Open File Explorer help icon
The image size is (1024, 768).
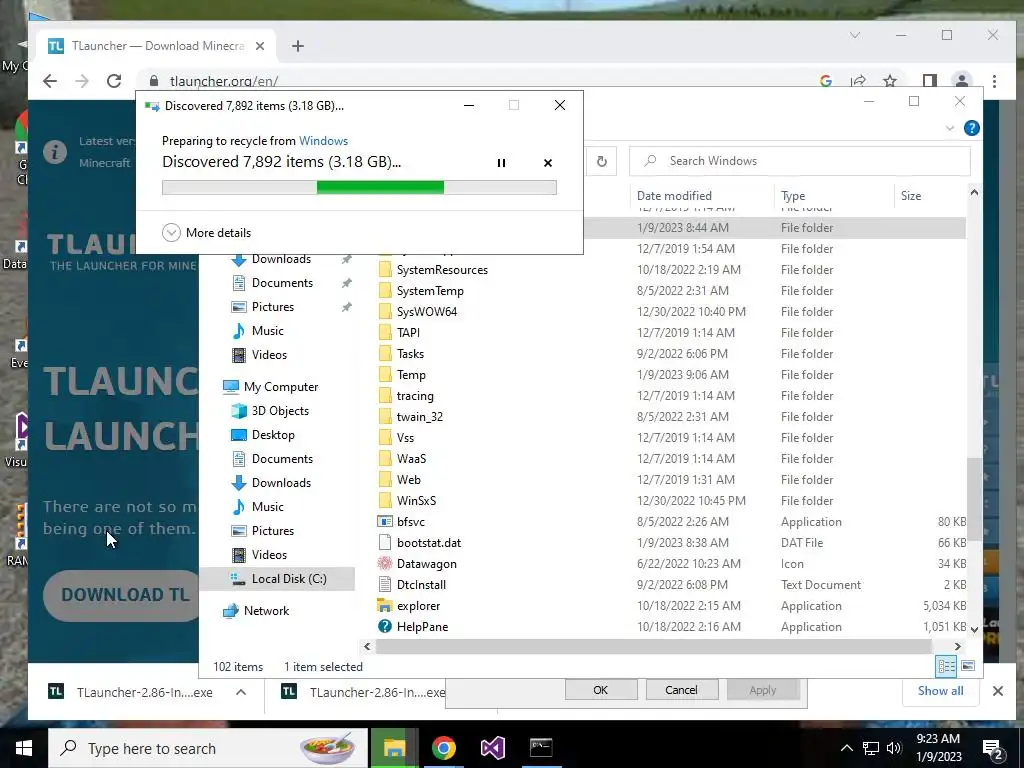pos(971,128)
